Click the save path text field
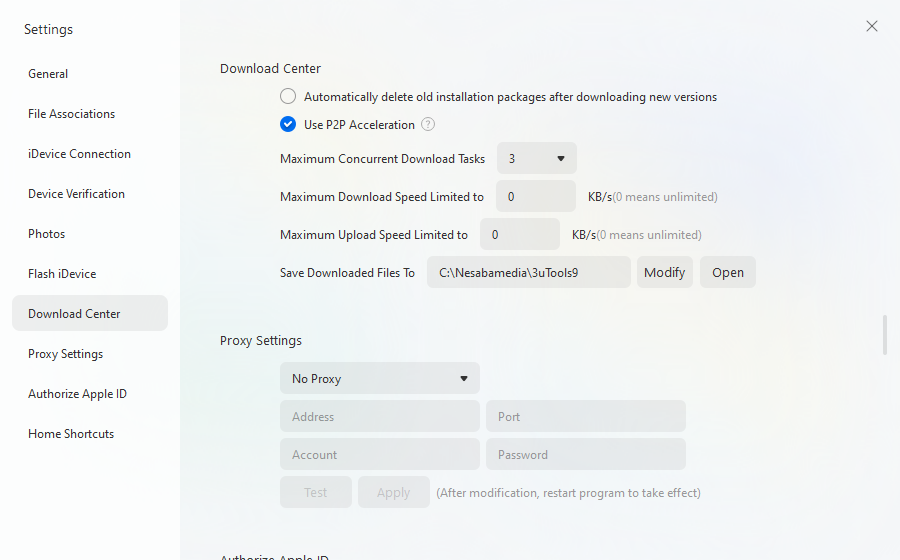Viewport: 900px width, 560px height. pyautogui.click(x=528, y=273)
